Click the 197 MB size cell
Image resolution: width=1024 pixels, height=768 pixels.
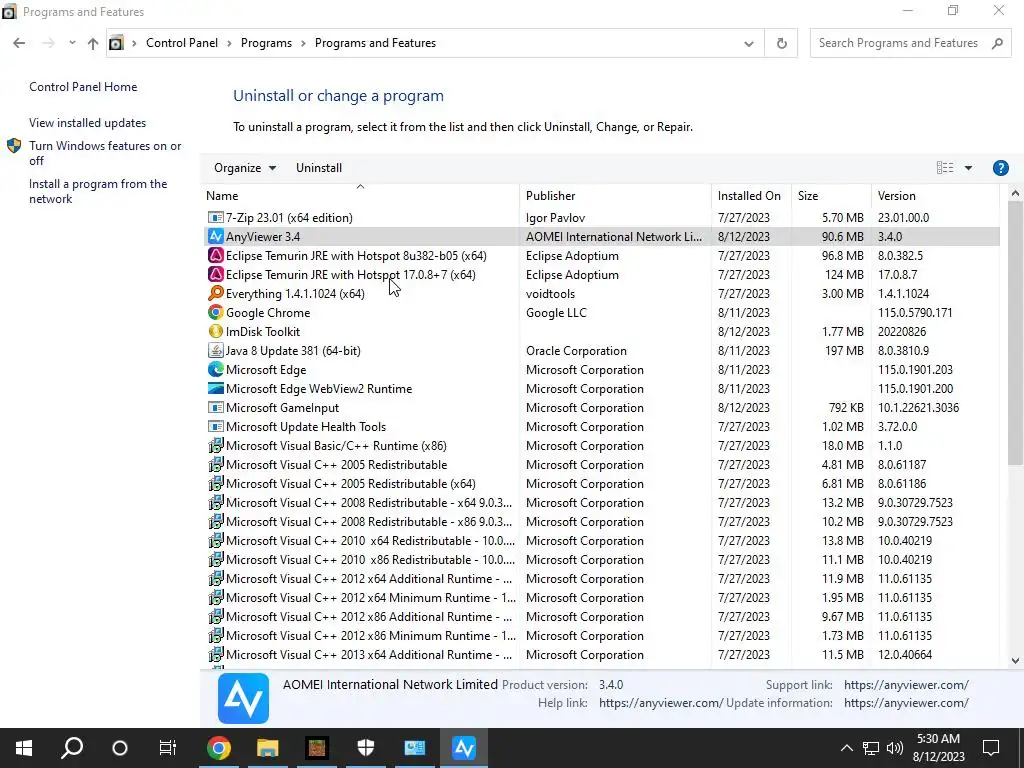pos(844,351)
